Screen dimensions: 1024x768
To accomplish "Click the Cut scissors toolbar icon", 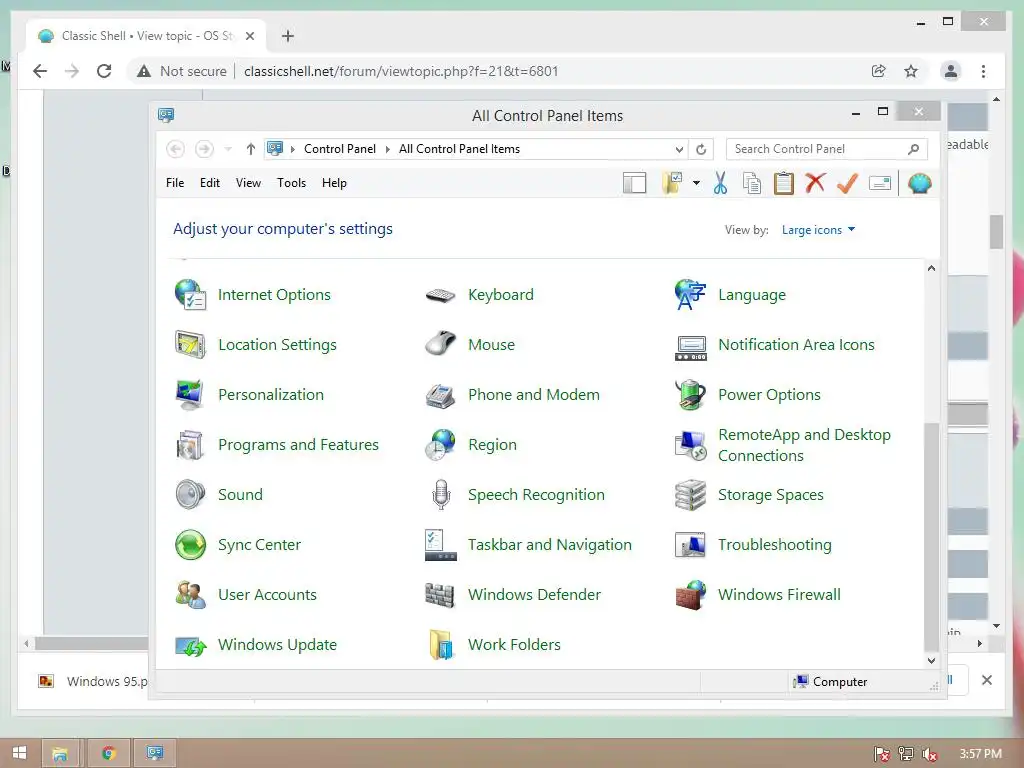I will 720,184.
